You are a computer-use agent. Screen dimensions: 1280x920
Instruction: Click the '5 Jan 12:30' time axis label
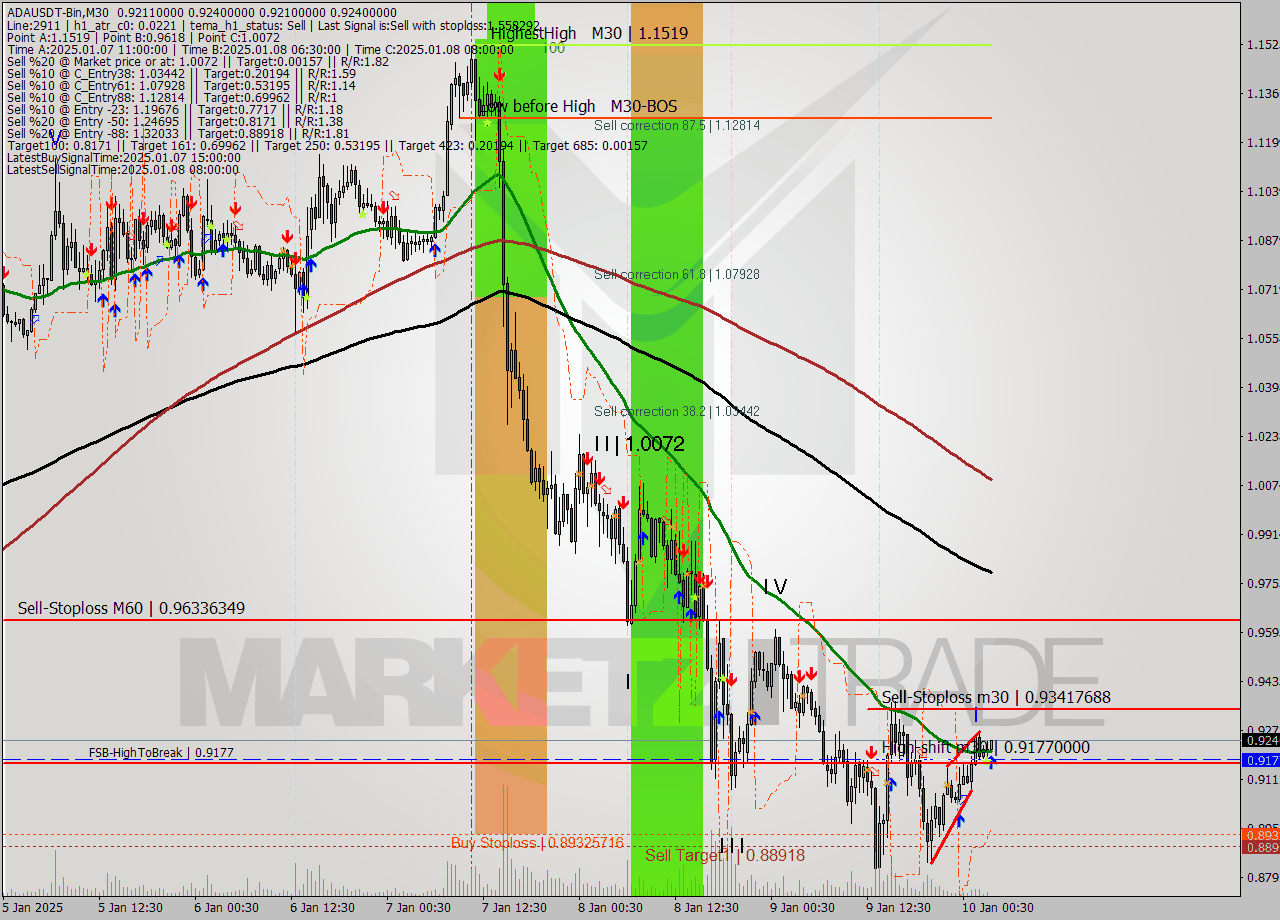coord(131,908)
